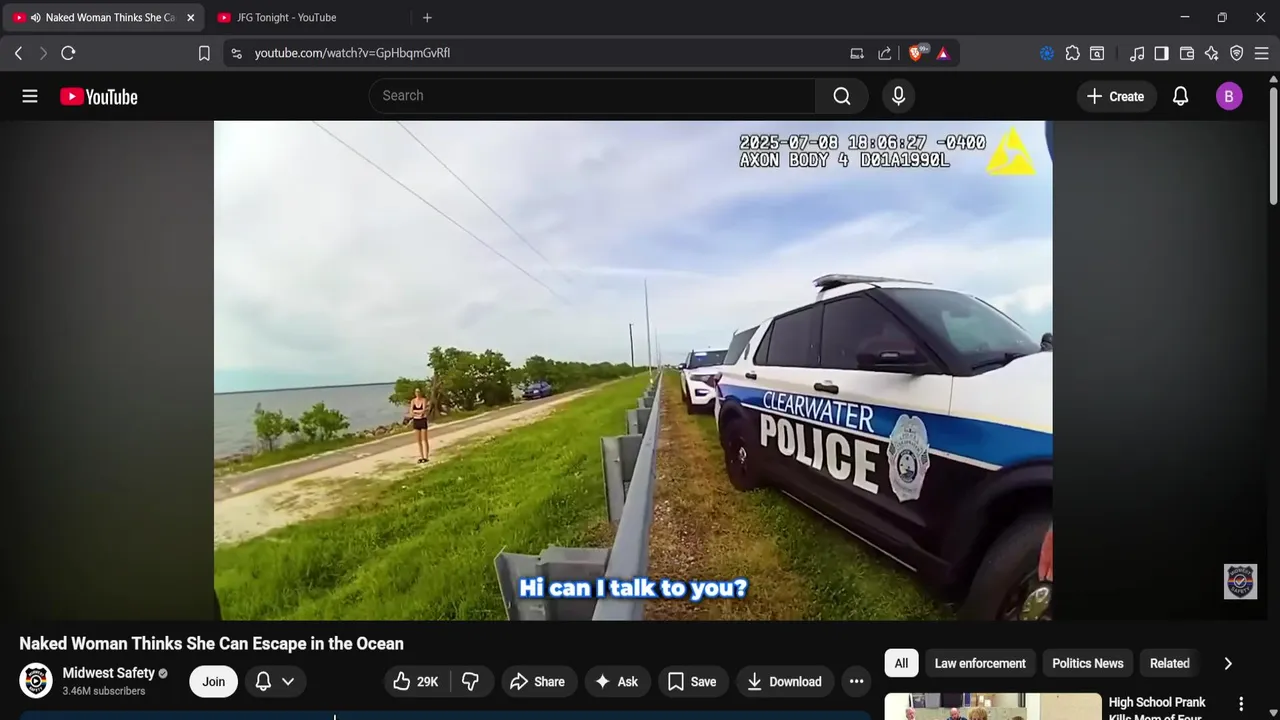Click the address bar URL
Screen dimensions: 1280x720
tap(352, 53)
